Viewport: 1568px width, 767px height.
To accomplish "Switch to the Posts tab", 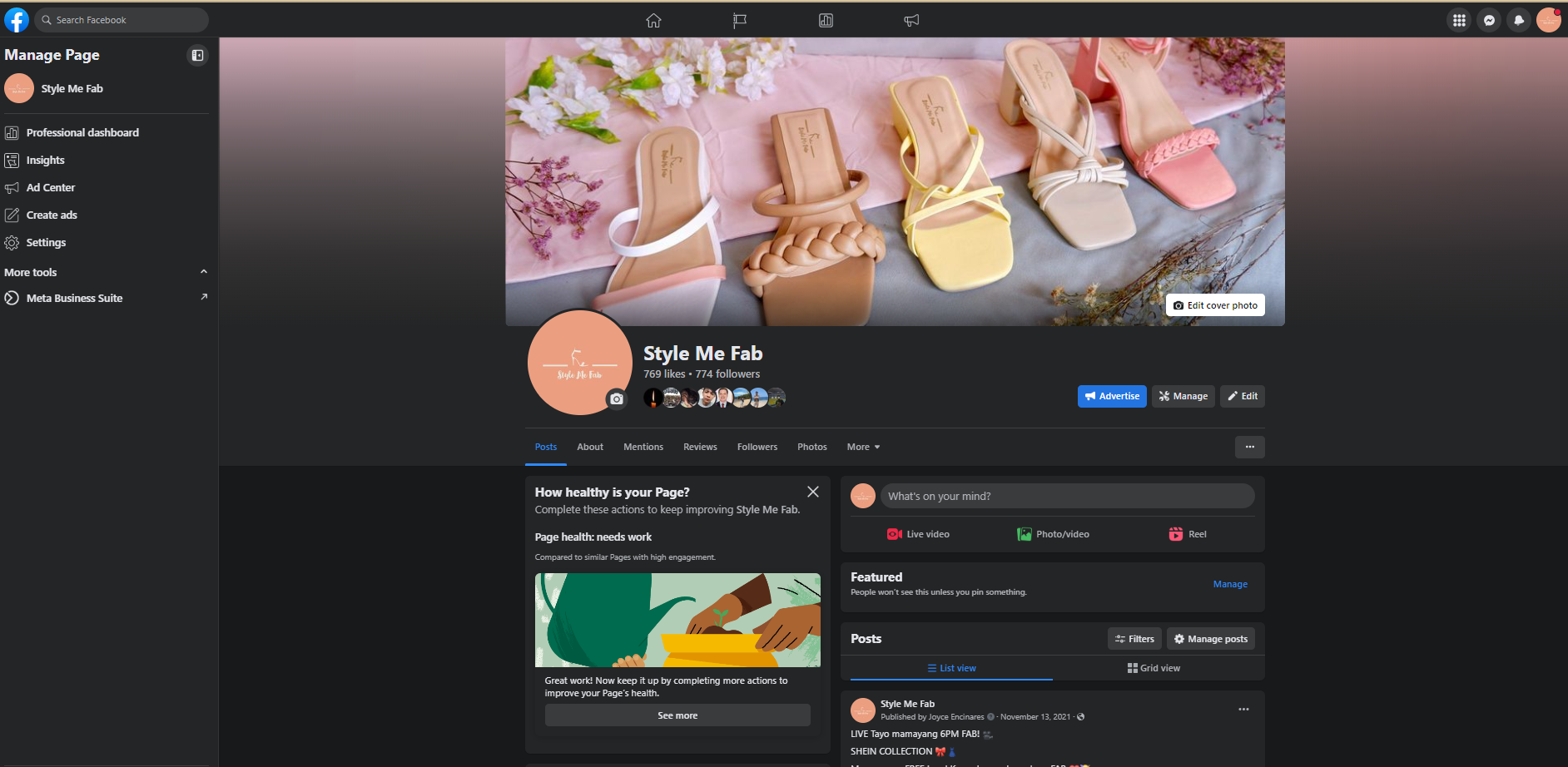I will coord(546,447).
